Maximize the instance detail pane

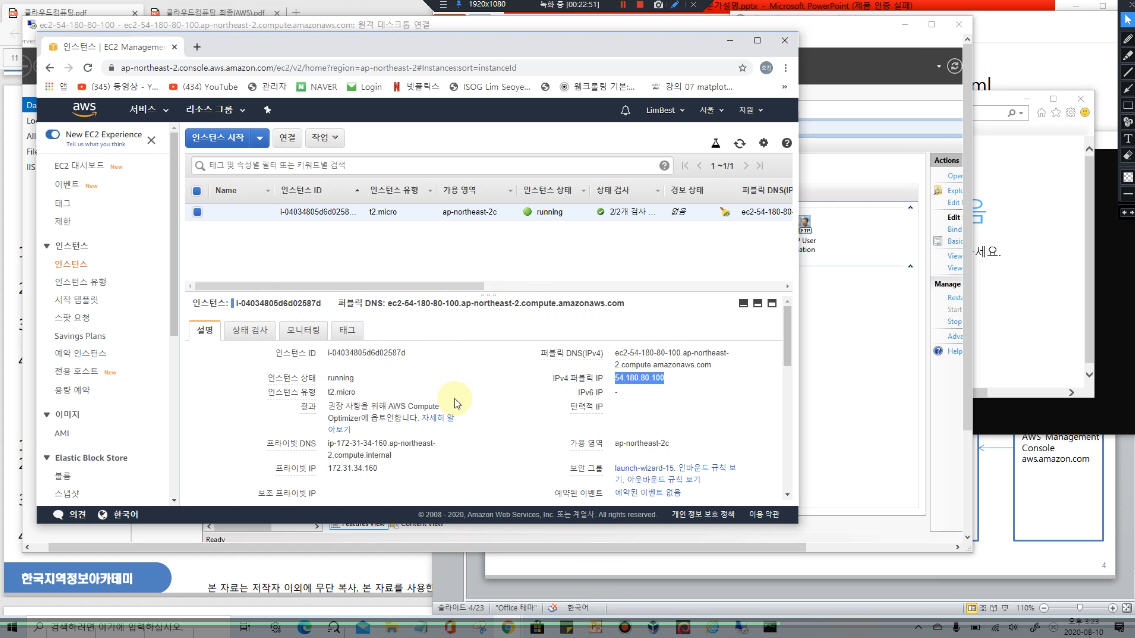tap(772, 303)
